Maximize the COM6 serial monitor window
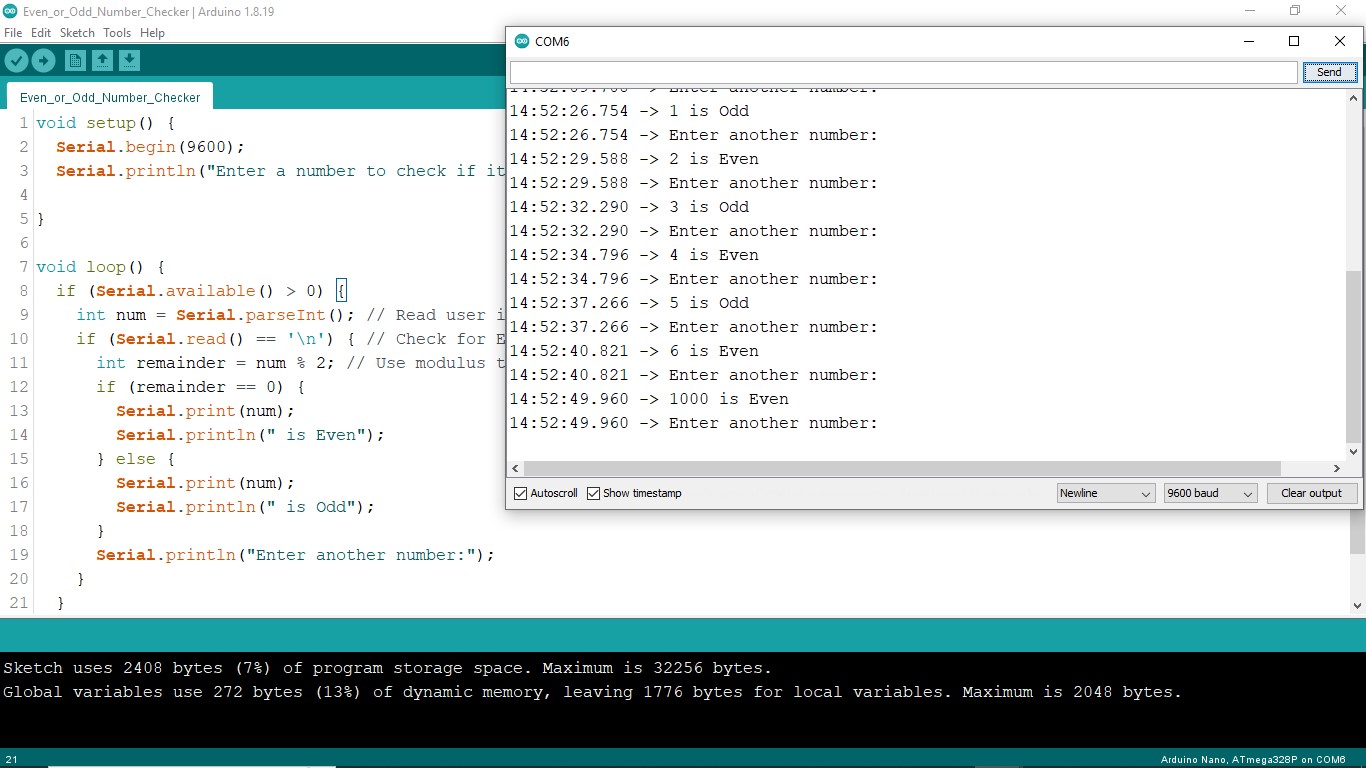The image size is (1366, 768). (x=1294, y=41)
